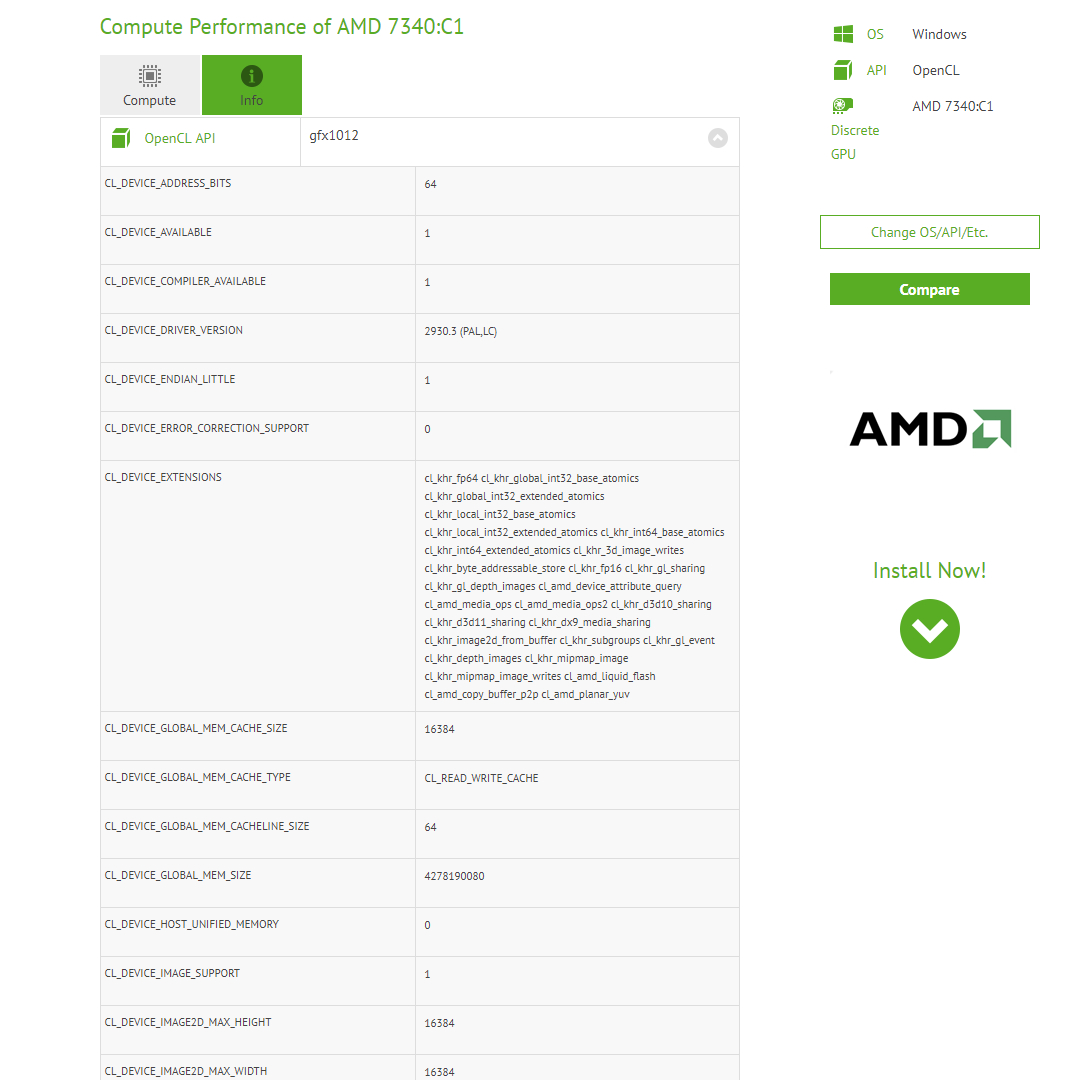Click the green Info circle icon
1090x1080 pixels.
point(252,76)
